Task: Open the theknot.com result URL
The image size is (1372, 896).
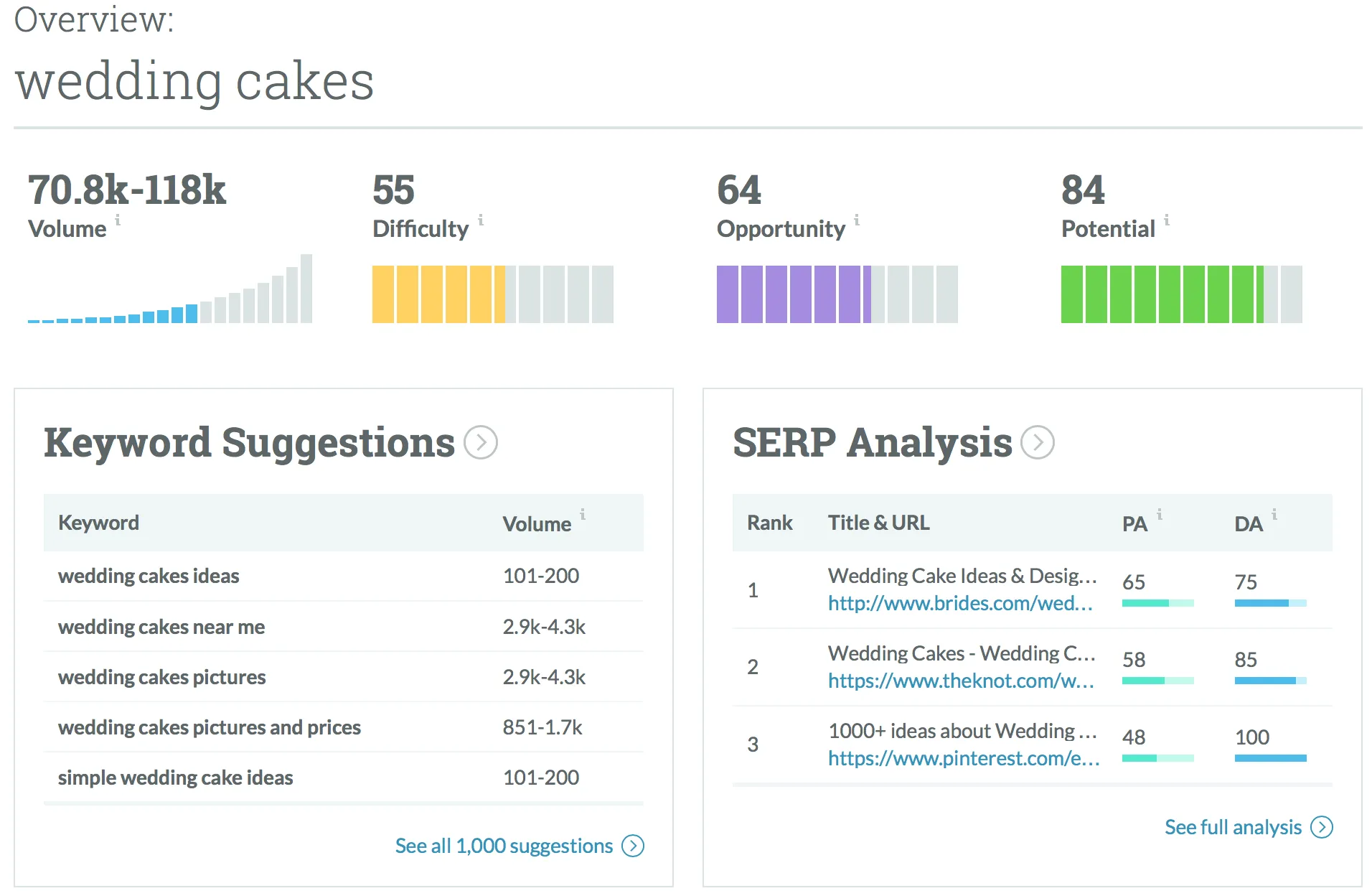Action: (961, 681)
